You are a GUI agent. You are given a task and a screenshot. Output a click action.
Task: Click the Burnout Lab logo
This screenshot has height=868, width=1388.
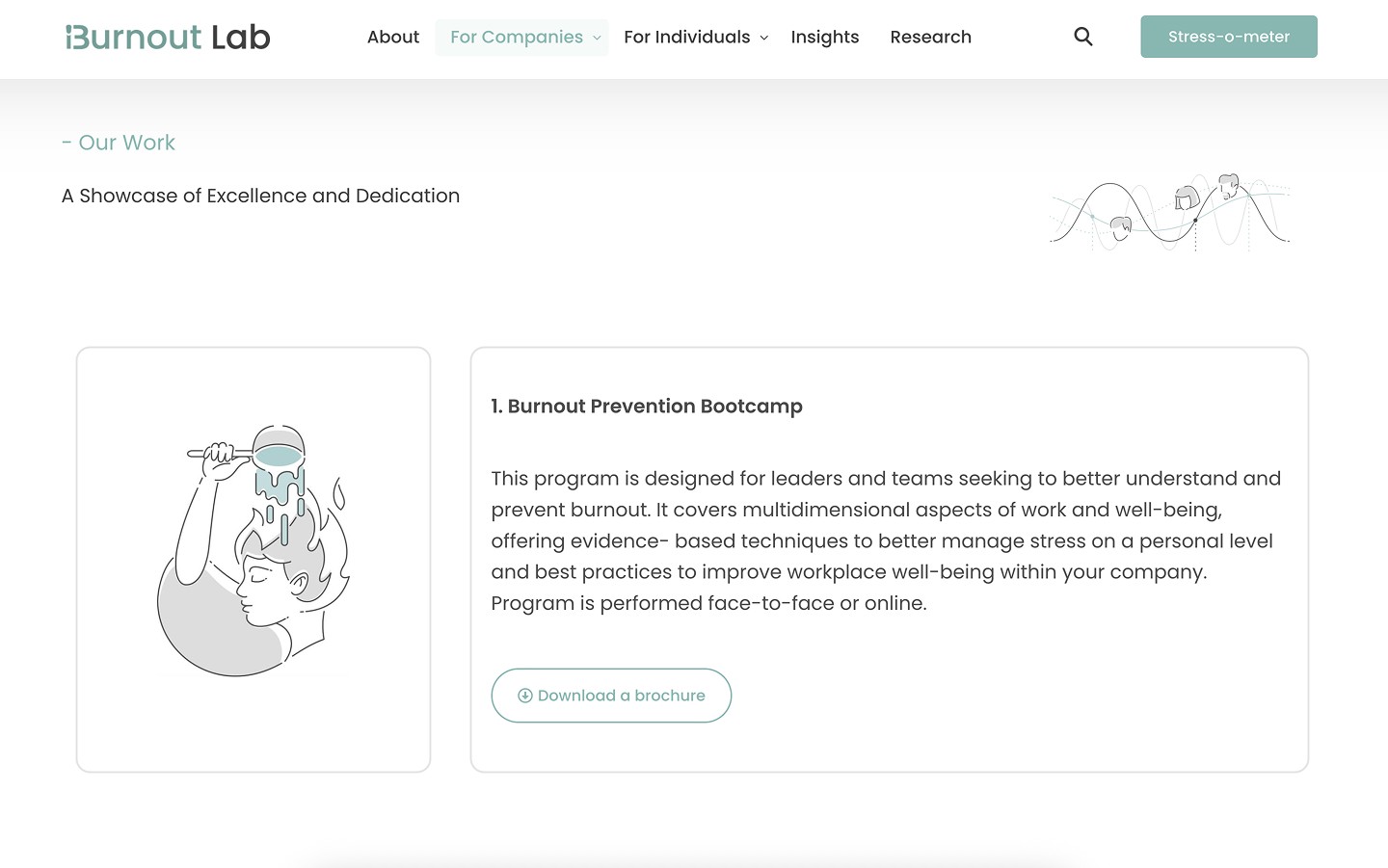tap(168, 37)
